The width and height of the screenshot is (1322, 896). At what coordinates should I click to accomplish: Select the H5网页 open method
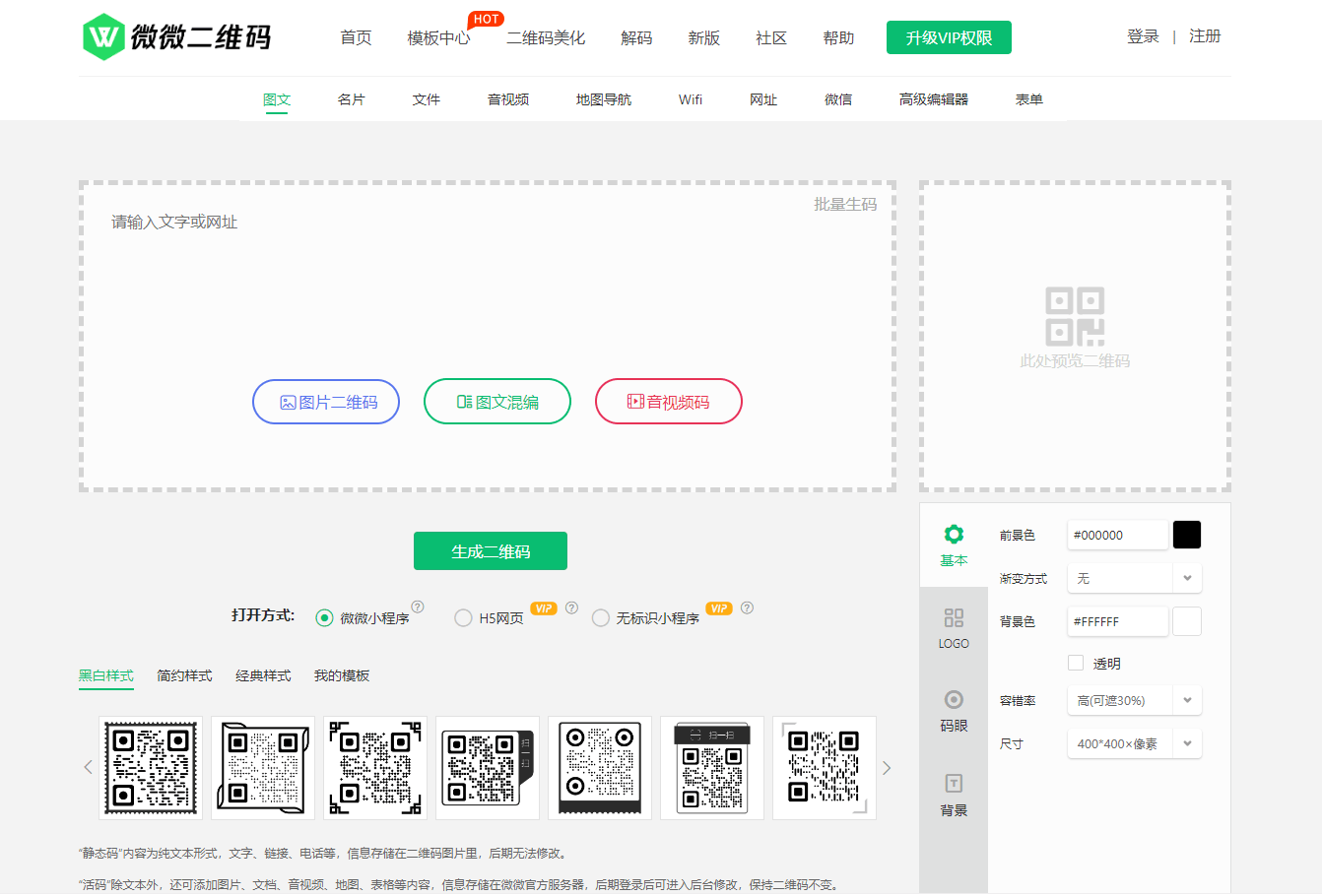(x=463, y=617)
